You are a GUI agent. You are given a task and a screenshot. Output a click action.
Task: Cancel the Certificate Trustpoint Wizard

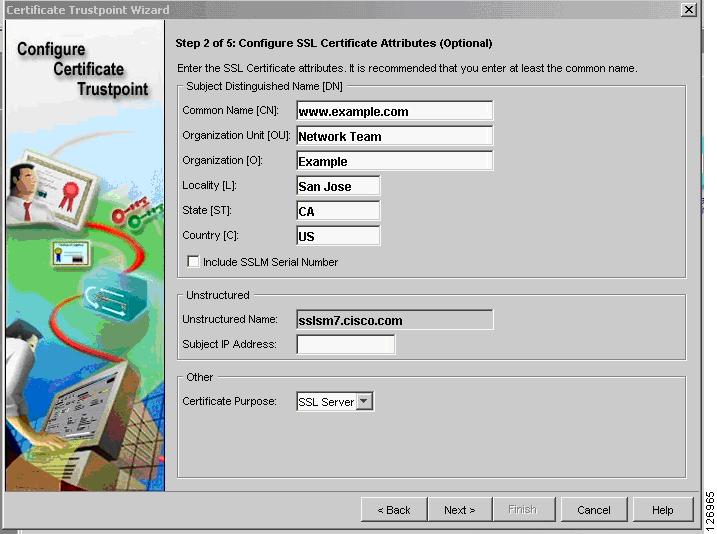594,510
